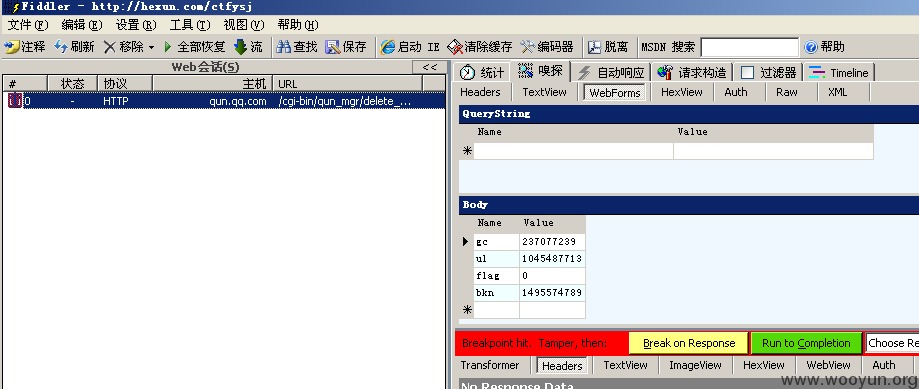The image size is (919, 389).
Task: Select the response ImageView tab
Action: (695, 365)
